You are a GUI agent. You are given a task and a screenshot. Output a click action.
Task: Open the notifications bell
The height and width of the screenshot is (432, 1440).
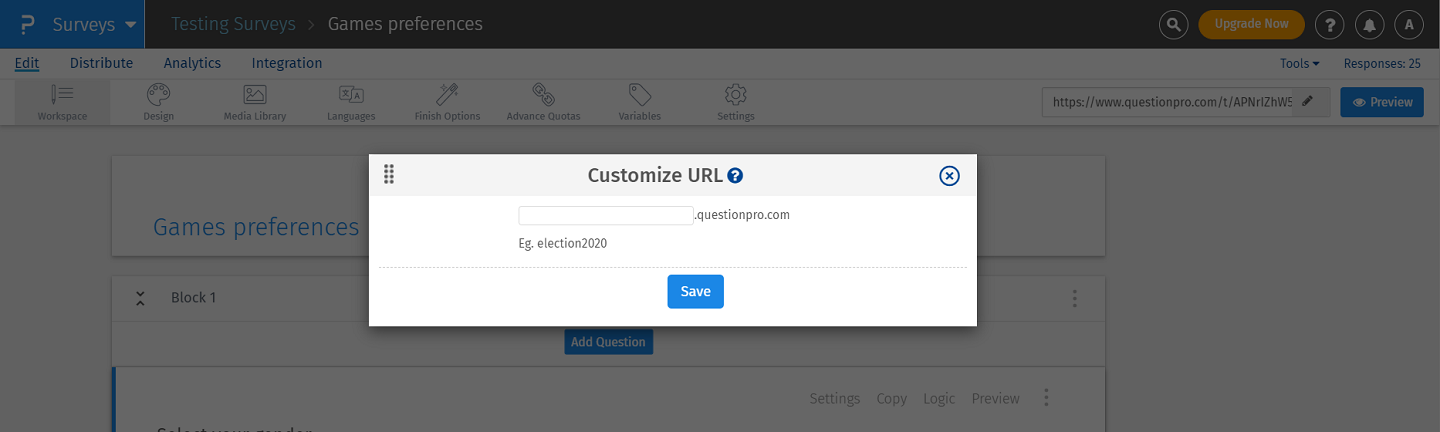1368,25
